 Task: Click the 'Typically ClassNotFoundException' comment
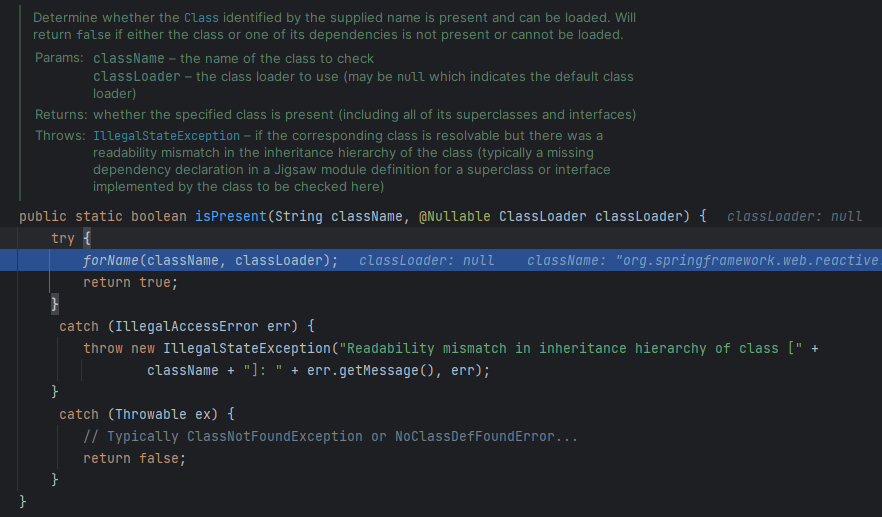(331, 437)
